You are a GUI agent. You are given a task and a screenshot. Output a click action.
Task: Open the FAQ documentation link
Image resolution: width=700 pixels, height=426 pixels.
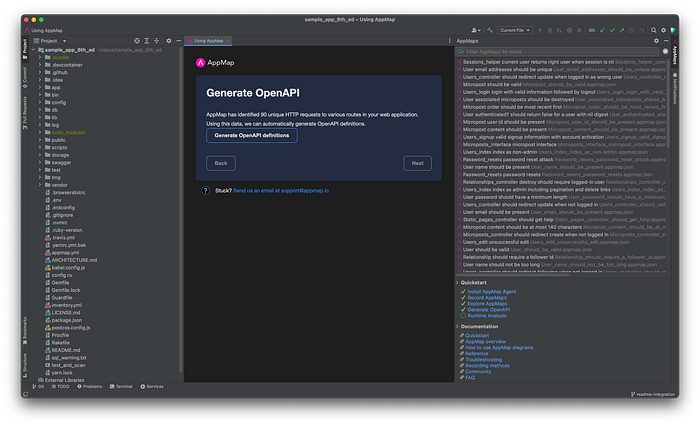[x=470, y=378]
